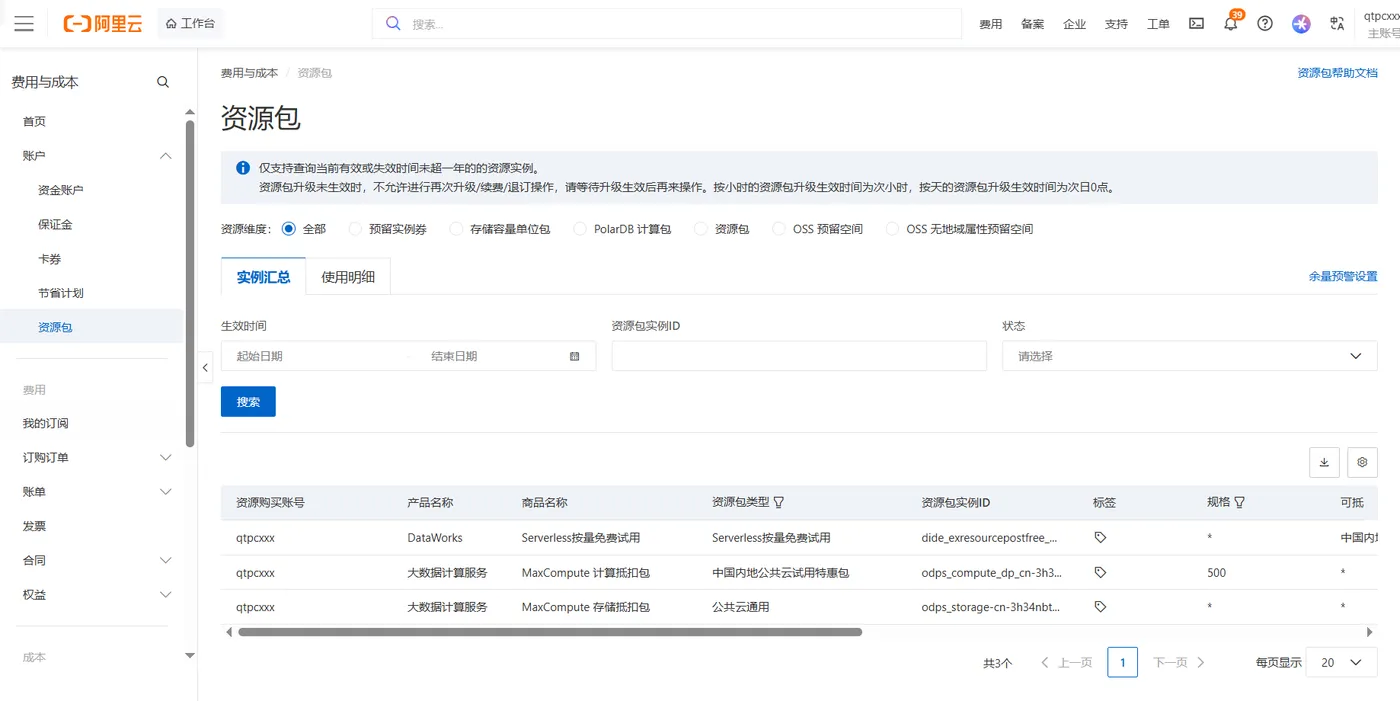The height and width of the screenshot is (701, 1400).
Task: Open the 费用 top menu
Action: (990, 24)
